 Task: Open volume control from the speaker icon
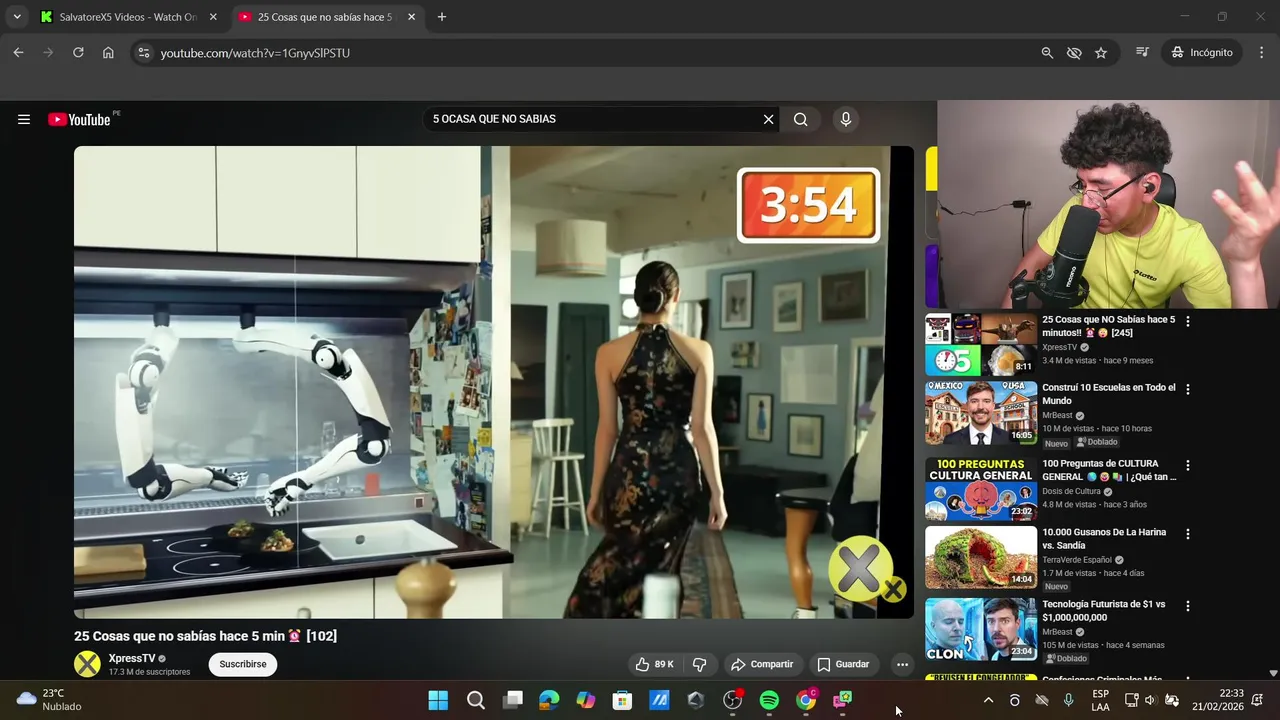pyautogui.click(x=1150, y=701)
